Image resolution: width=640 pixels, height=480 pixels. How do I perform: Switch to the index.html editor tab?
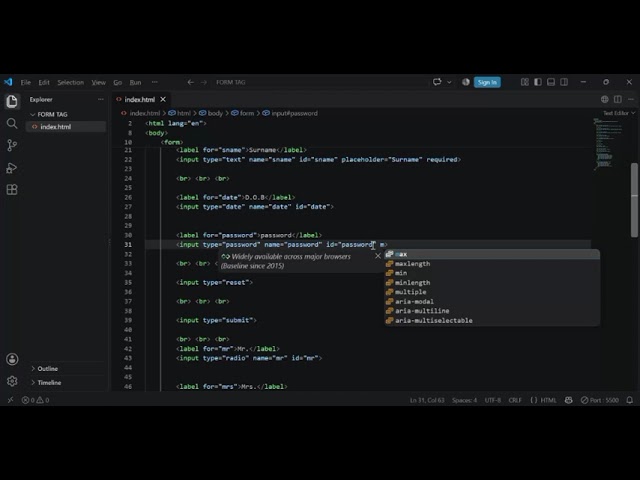point(139,99)
